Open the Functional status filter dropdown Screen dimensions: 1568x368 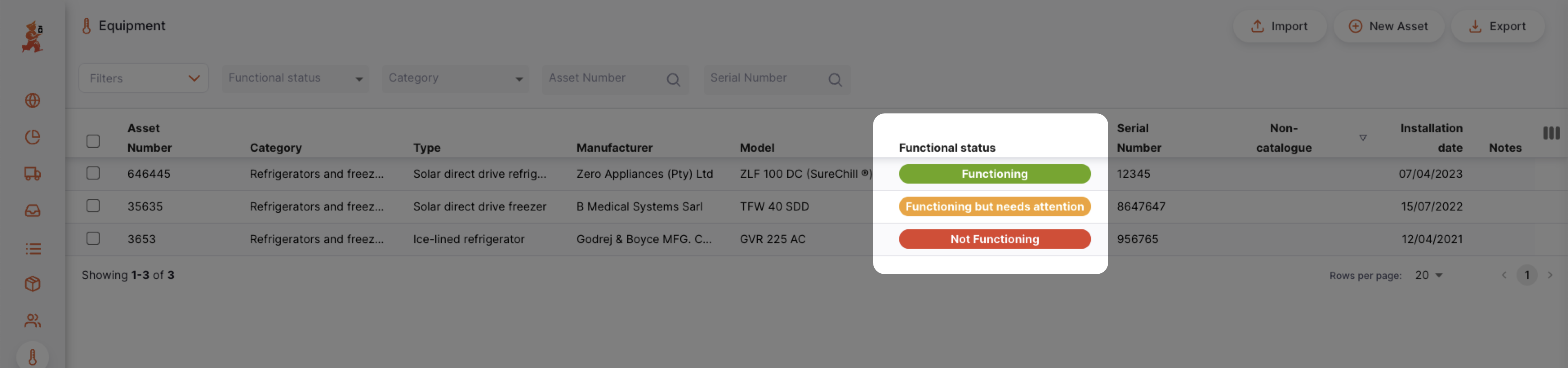(x=296, y=79)
